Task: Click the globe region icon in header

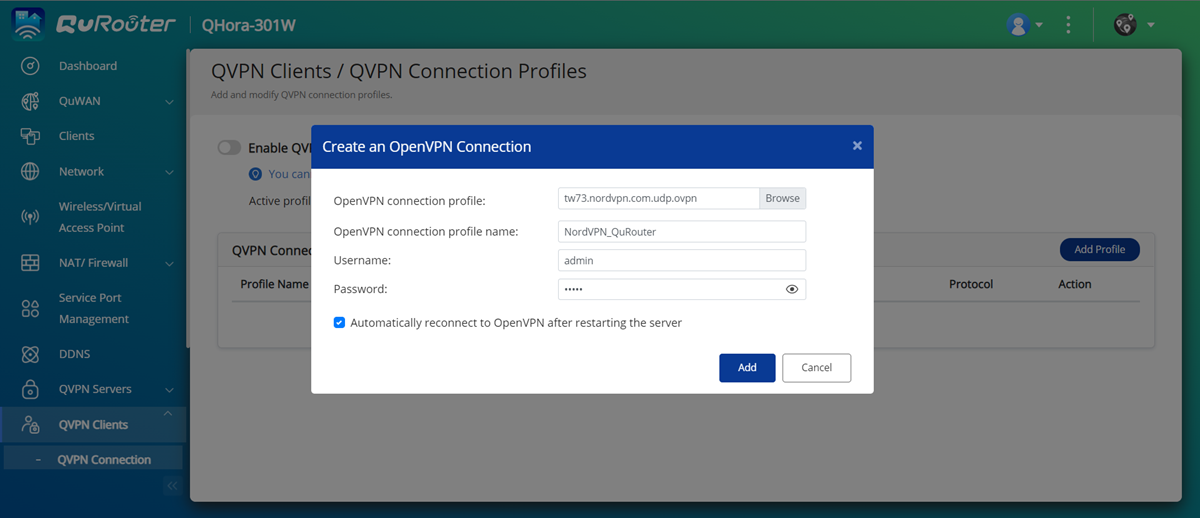Action: tap(1125, 25)
